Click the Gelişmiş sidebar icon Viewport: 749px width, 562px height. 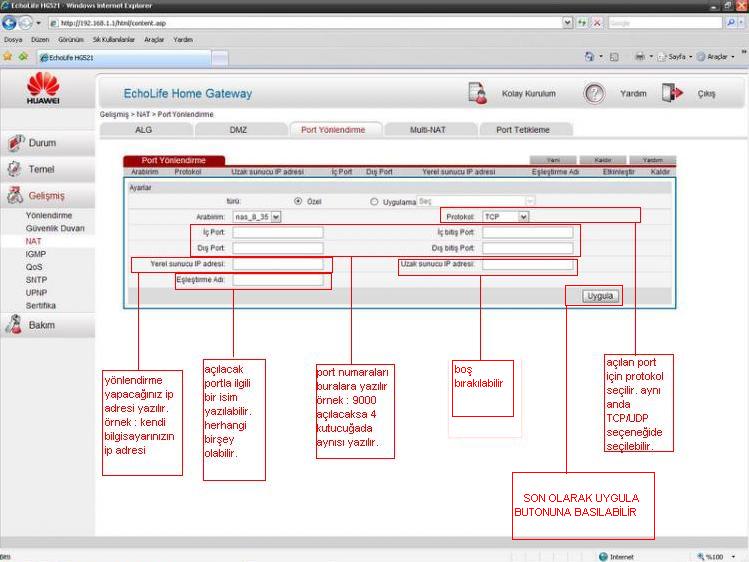point(15,195)
